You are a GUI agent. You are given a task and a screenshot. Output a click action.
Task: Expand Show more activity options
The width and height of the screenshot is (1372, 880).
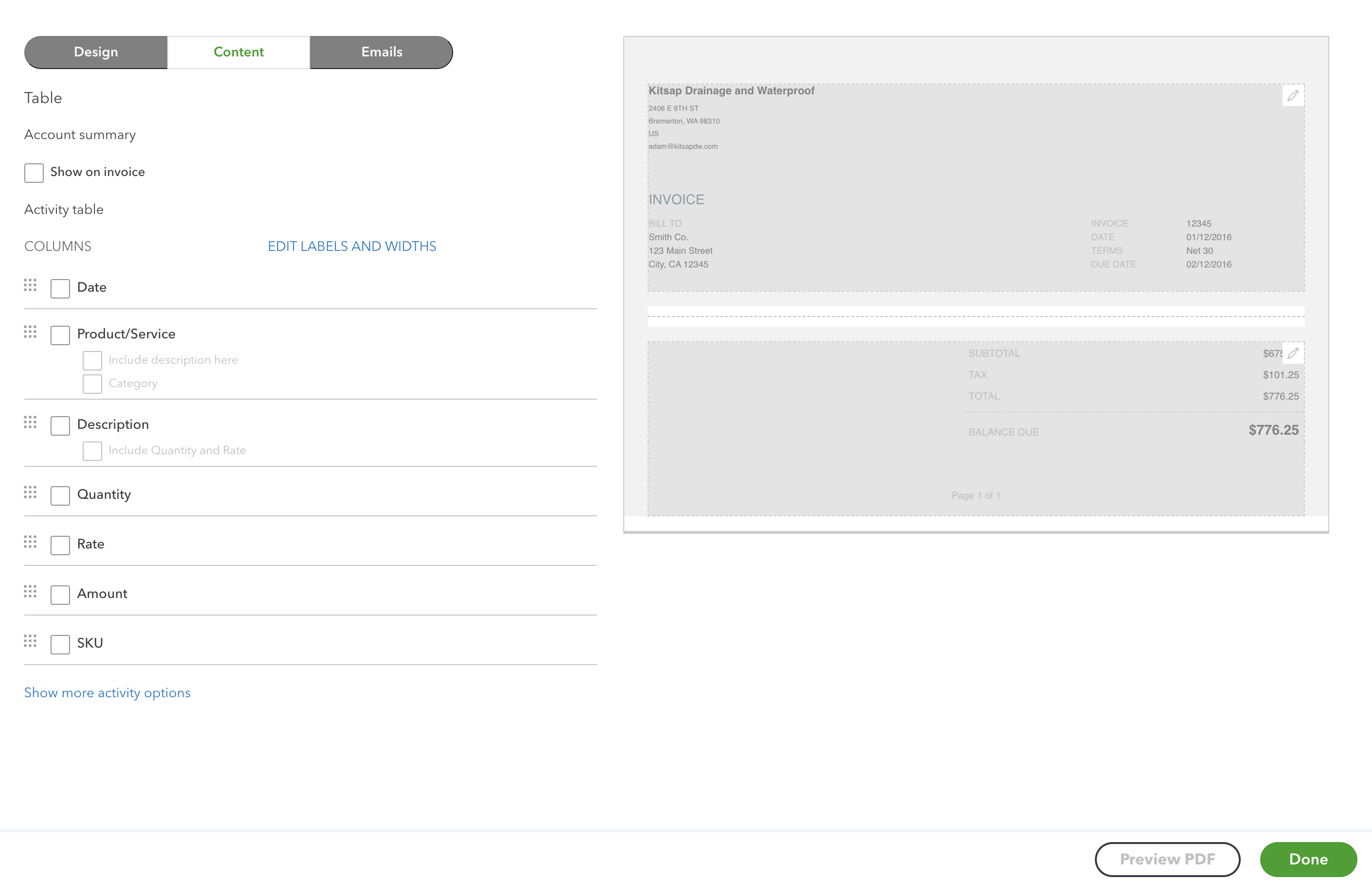pos(107,692)
